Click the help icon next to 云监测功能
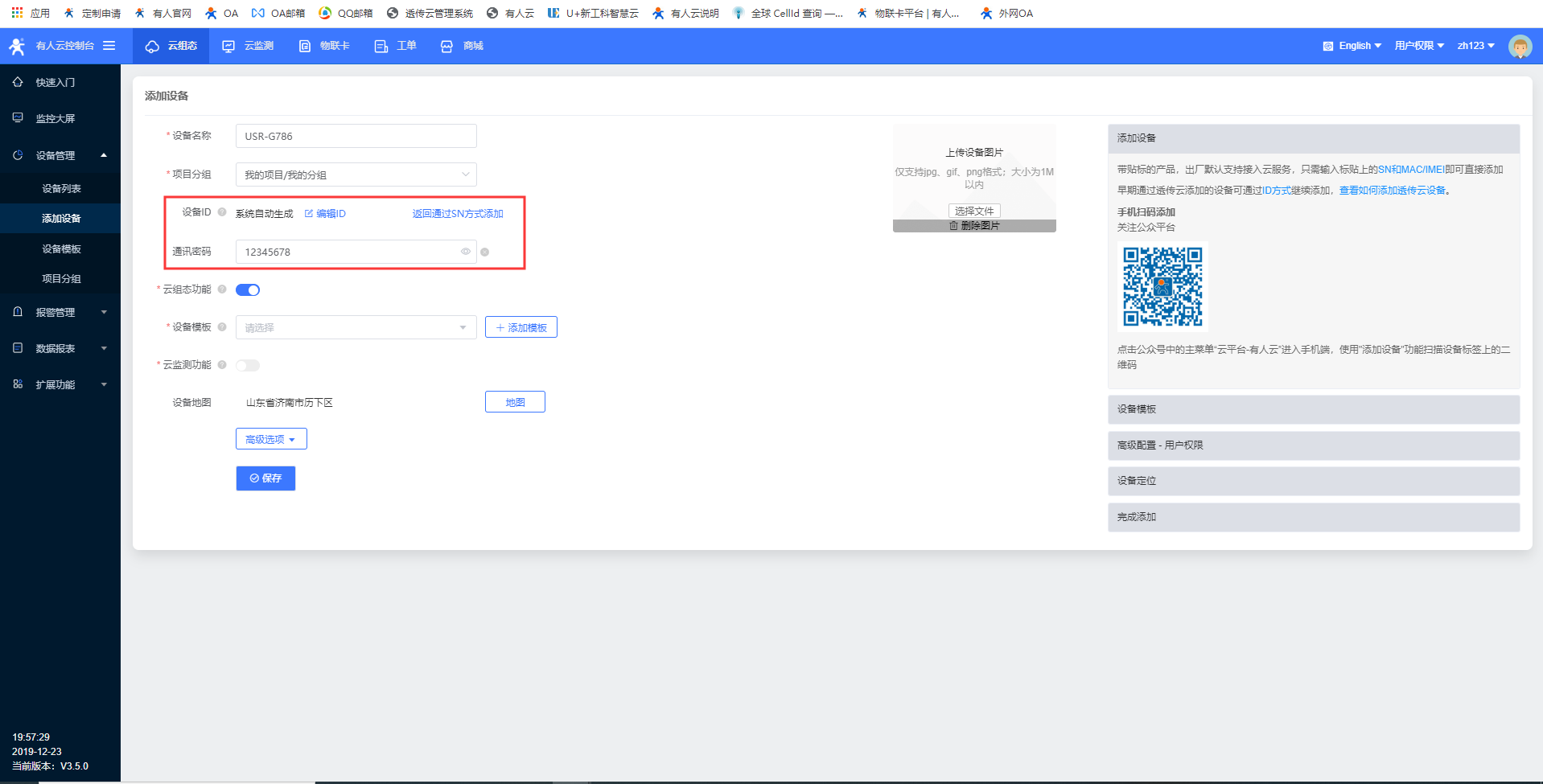 pos(222,365)
